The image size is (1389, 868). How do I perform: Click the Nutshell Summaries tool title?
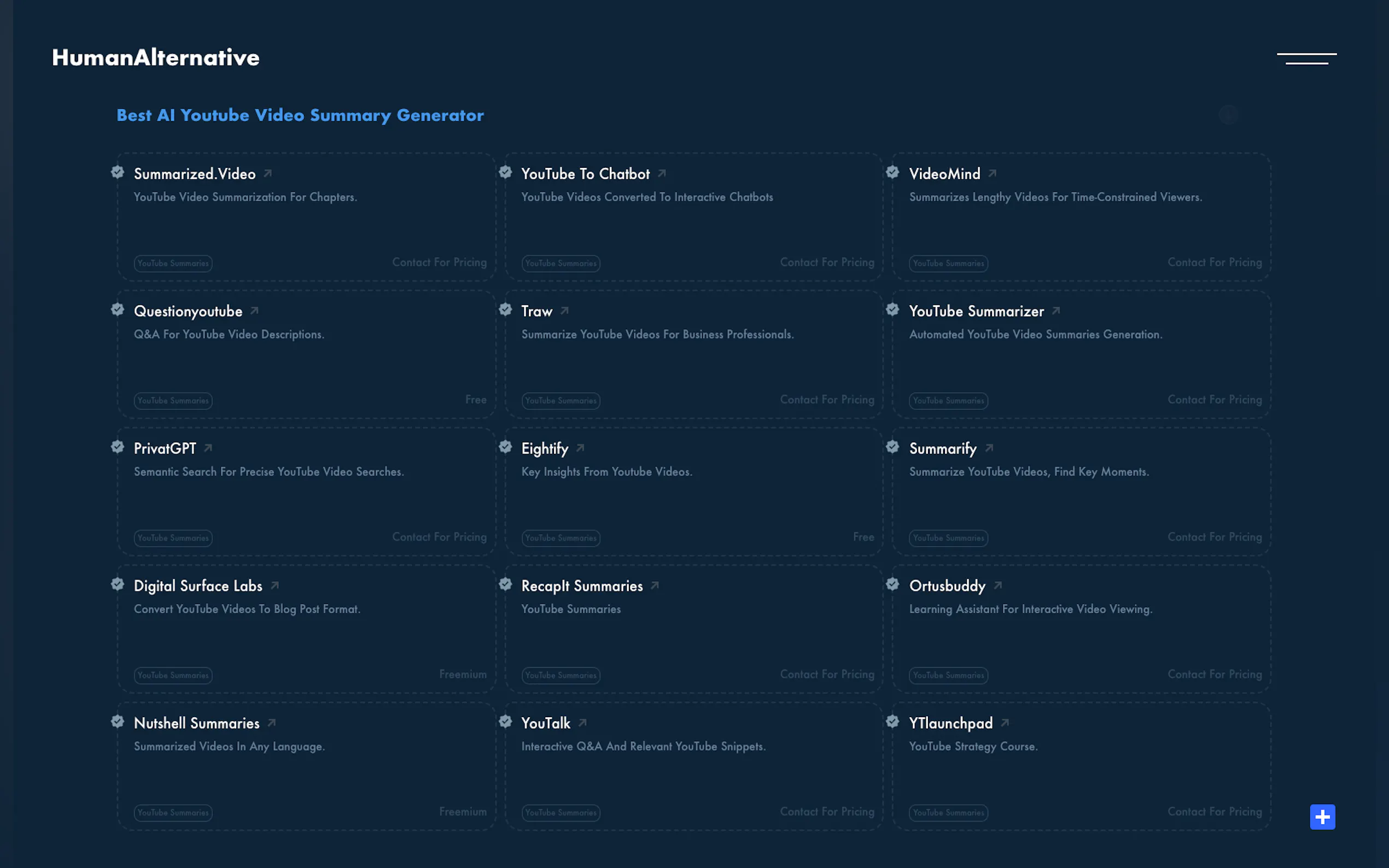[x=196, y=723]
